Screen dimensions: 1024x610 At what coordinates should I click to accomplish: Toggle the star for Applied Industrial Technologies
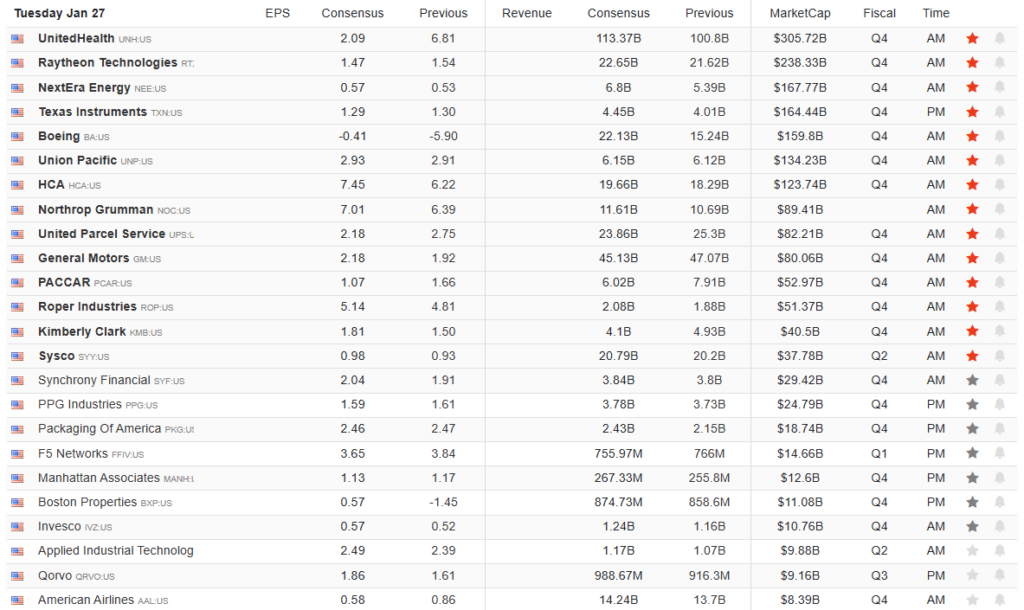pyautogui.click(x=971, y=551)
